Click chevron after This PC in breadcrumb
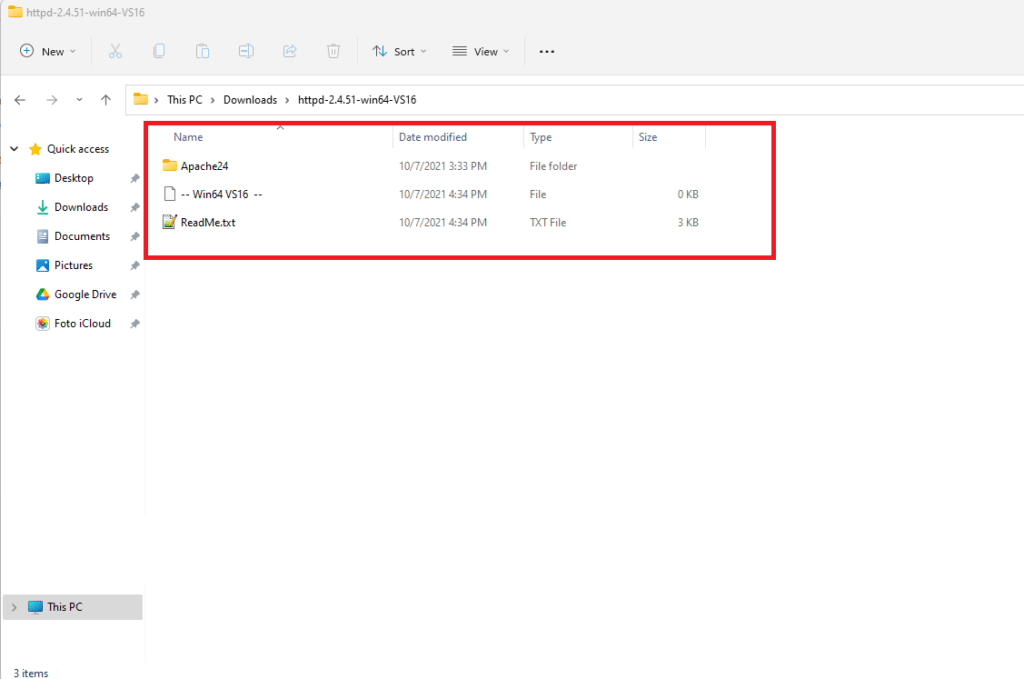Viewport: 1024px width, 679px height. (213, 100)
